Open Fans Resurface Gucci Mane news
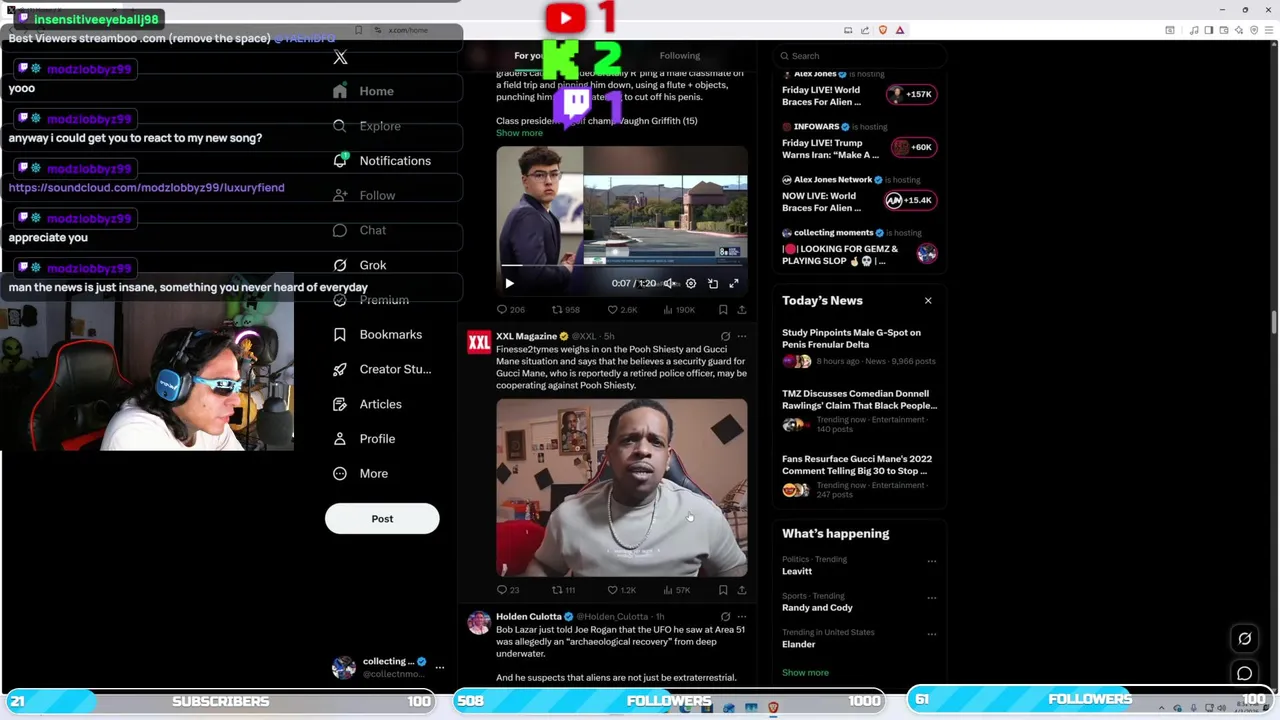1280x720 pixels. pos(860,477)
